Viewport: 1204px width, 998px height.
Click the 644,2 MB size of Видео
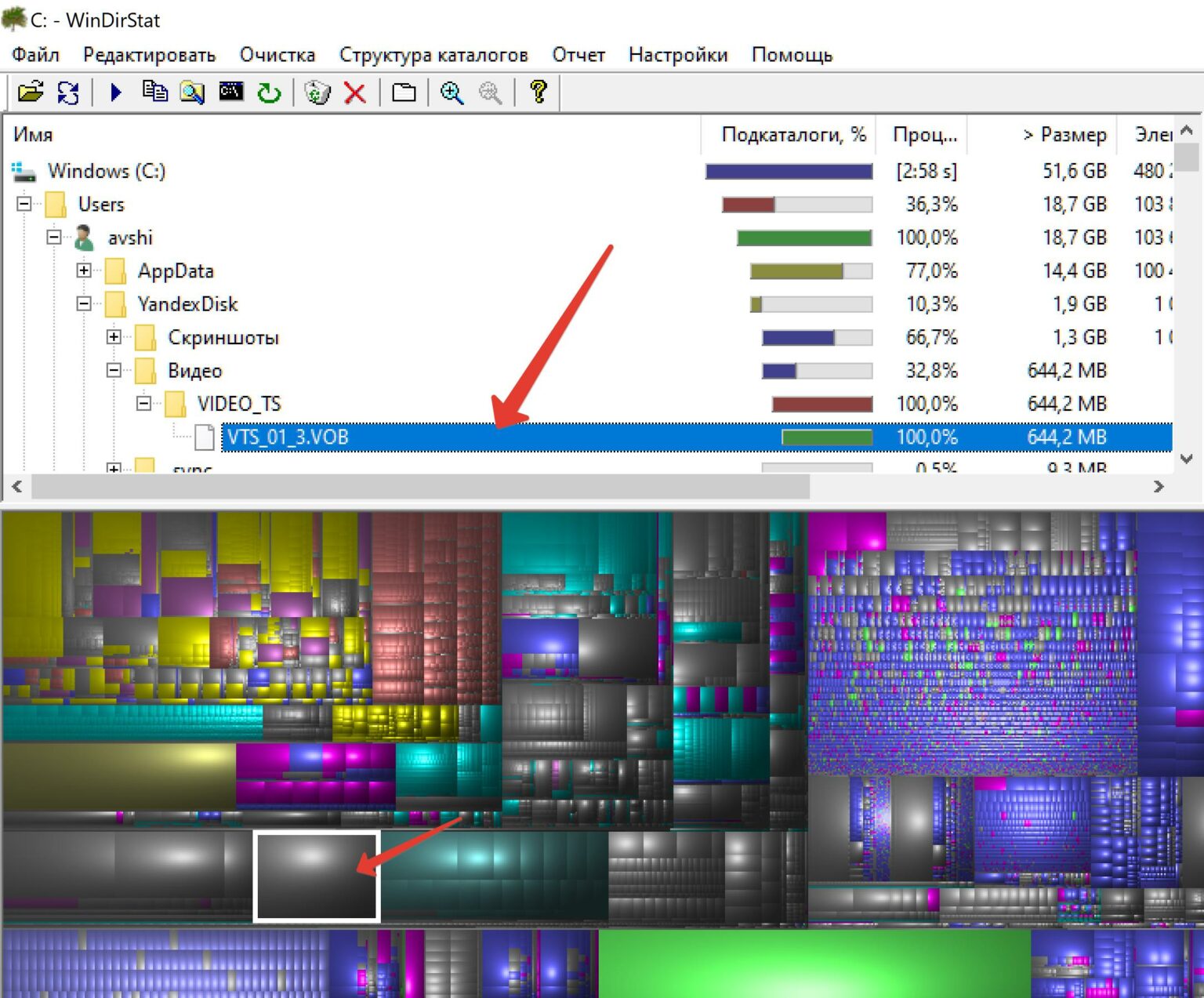(1067, 371)
